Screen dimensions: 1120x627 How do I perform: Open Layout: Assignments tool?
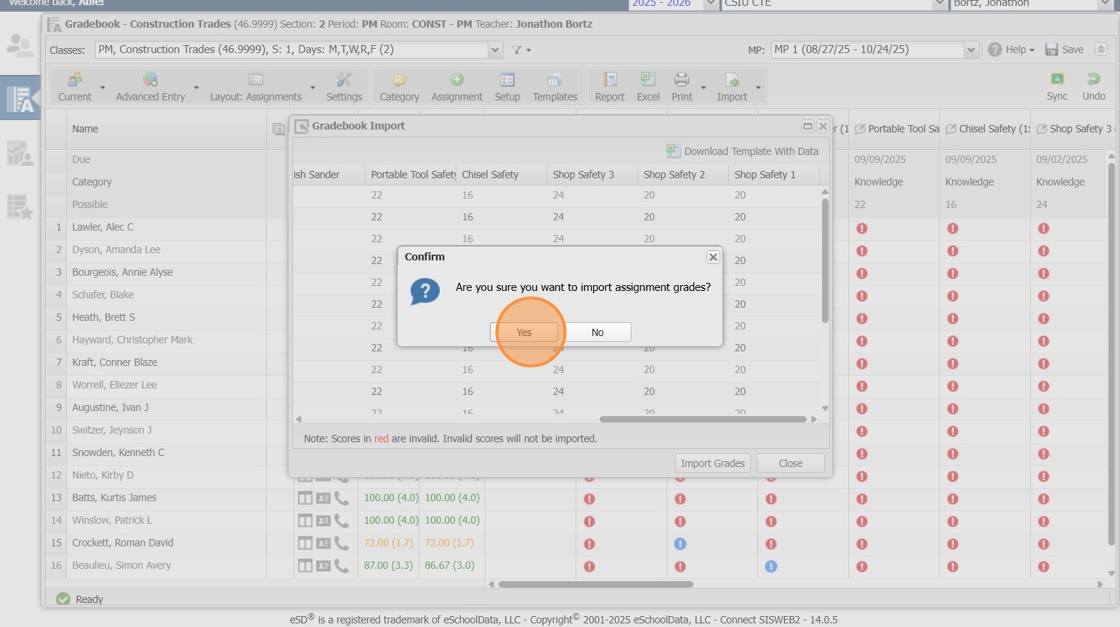255,87
